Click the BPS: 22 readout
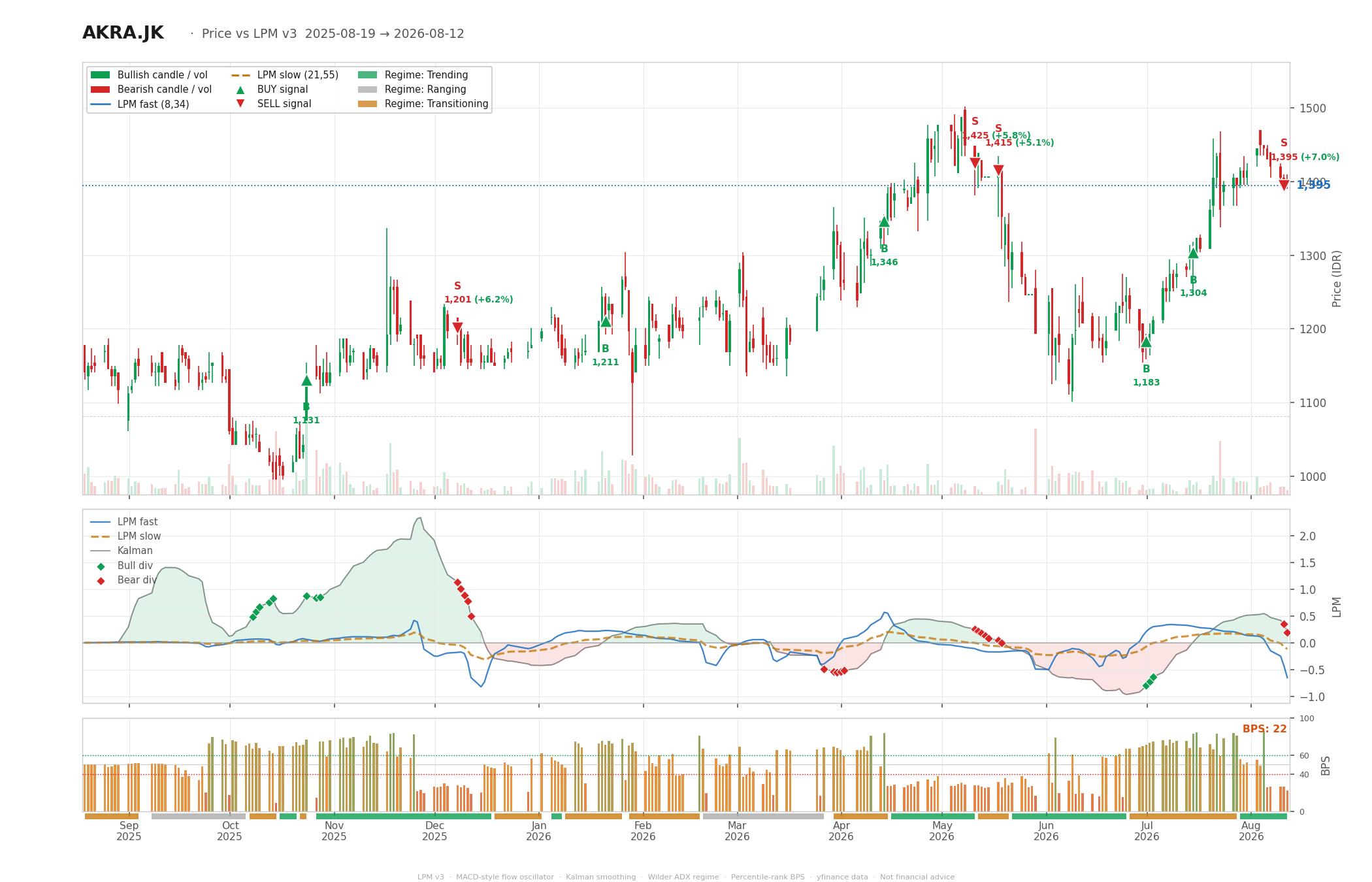The width and height of the screenshot is (1372, 882). (1264, 729)
